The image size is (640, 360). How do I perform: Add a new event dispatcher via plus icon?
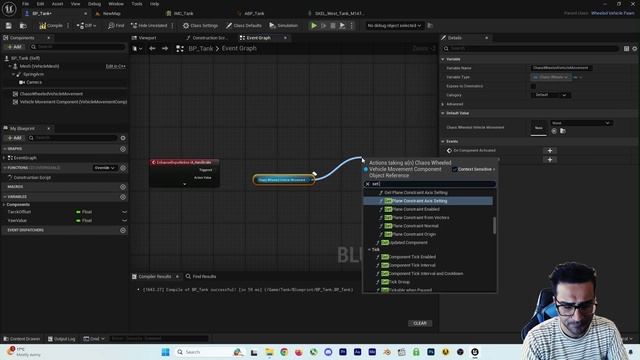click(x=123, y=230)
